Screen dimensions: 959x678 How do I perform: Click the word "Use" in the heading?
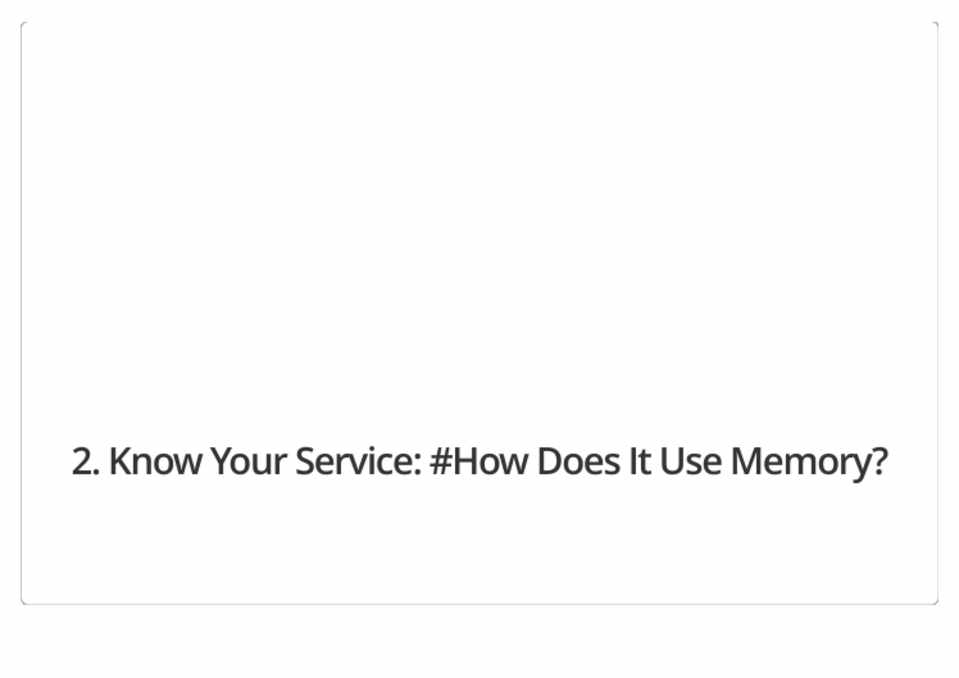(691, 462)
